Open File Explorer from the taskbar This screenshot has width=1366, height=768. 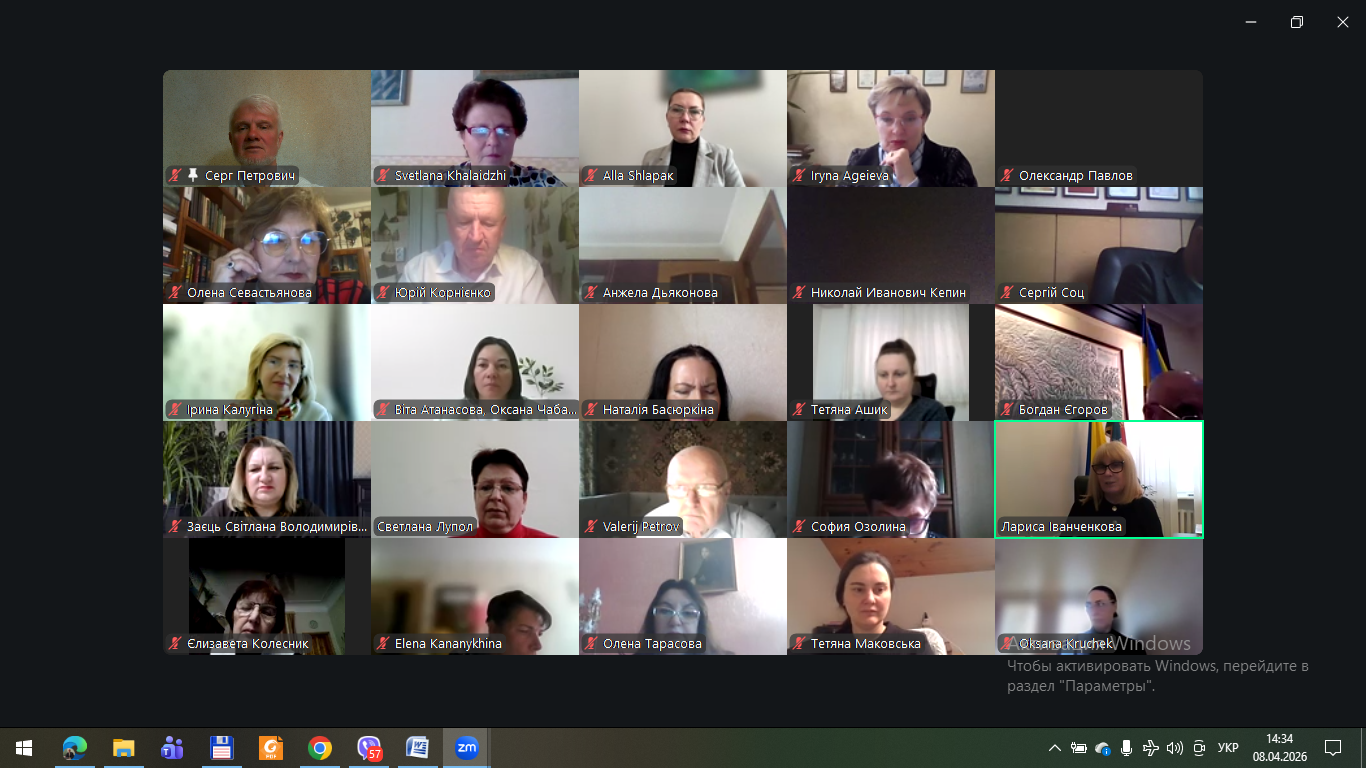point(123,748)
